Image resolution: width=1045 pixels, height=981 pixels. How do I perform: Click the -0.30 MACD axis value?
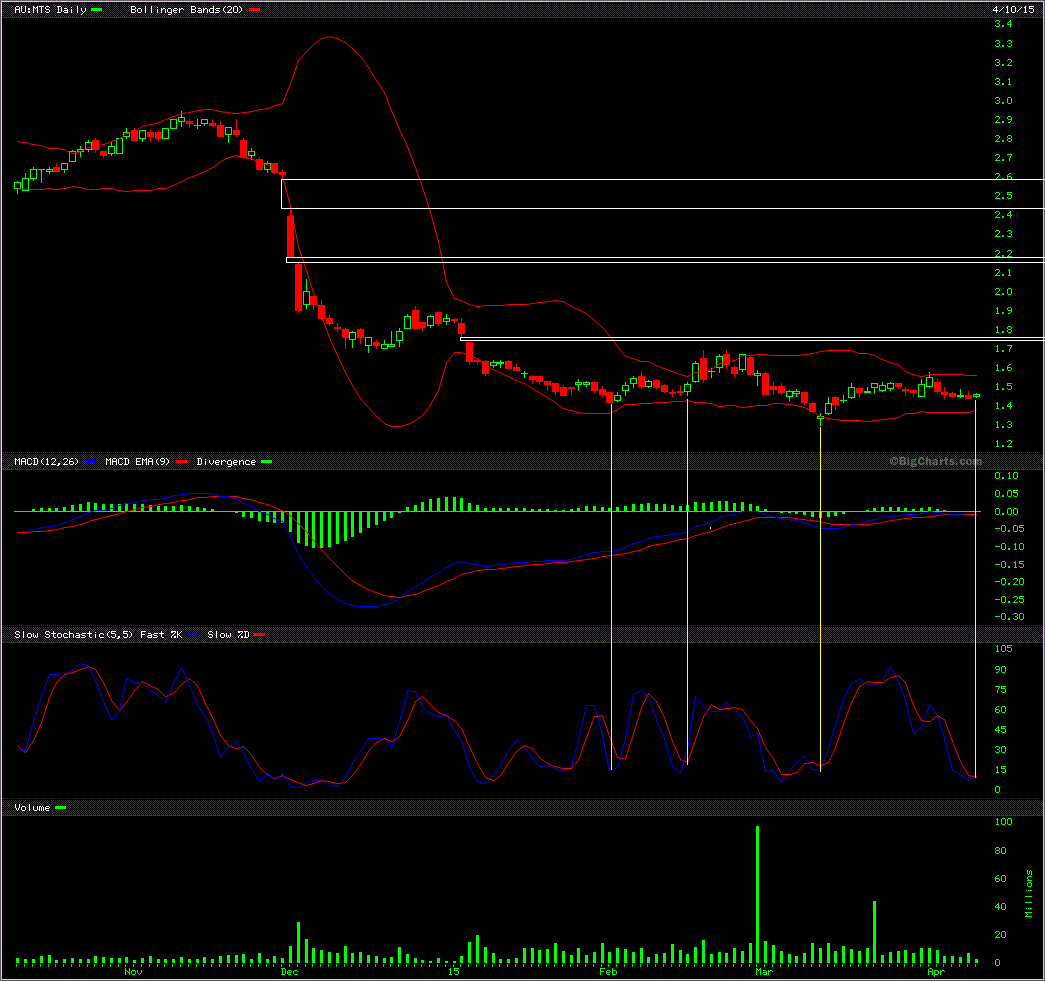[x=1010, y=616]
